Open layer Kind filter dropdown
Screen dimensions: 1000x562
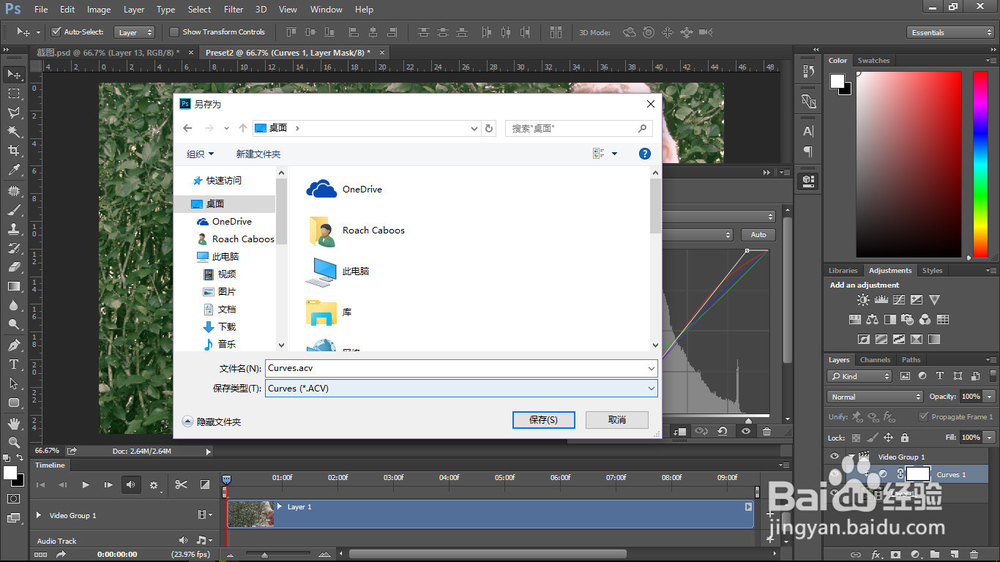click(860, 376)
